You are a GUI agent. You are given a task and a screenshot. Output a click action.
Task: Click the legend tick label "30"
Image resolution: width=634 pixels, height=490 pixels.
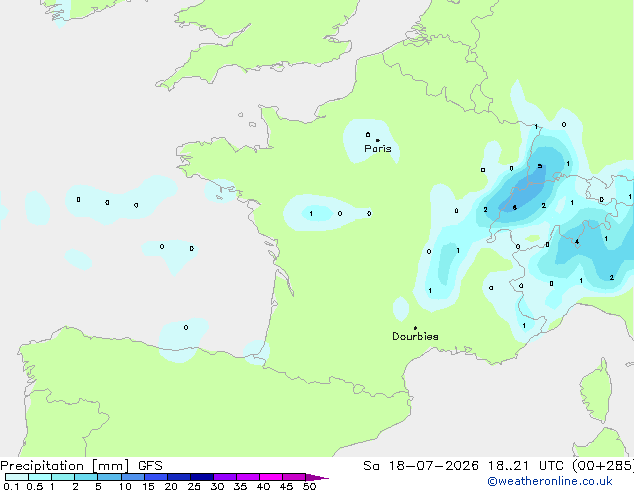point(217,486)
